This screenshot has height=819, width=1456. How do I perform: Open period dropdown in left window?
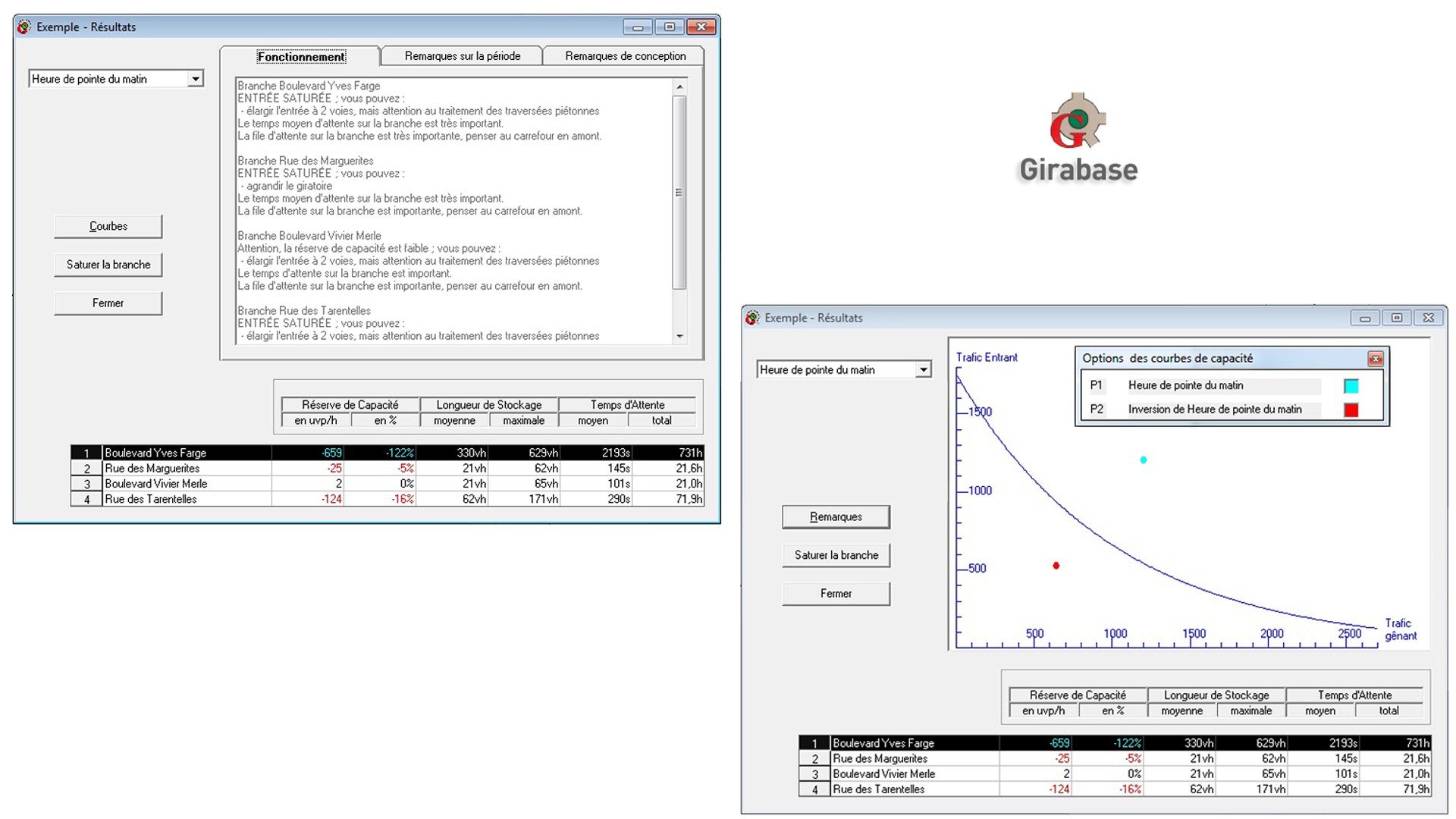(196, 79)
